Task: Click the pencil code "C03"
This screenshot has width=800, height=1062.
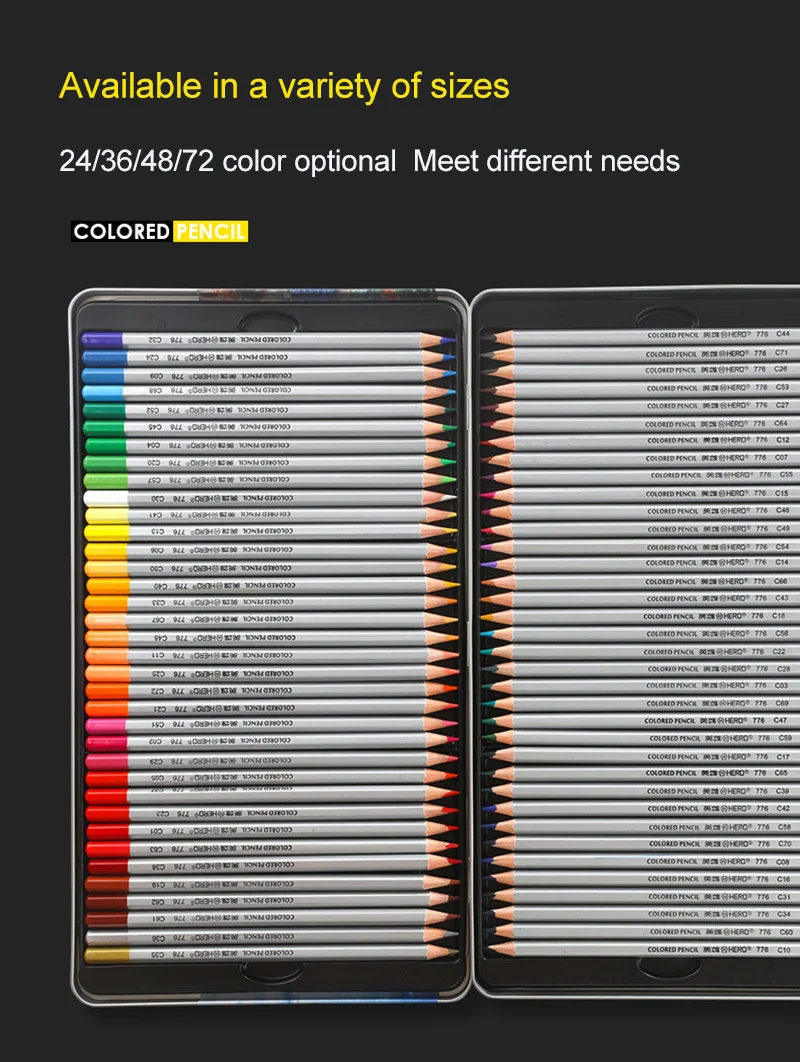Action: pos(782,685)
